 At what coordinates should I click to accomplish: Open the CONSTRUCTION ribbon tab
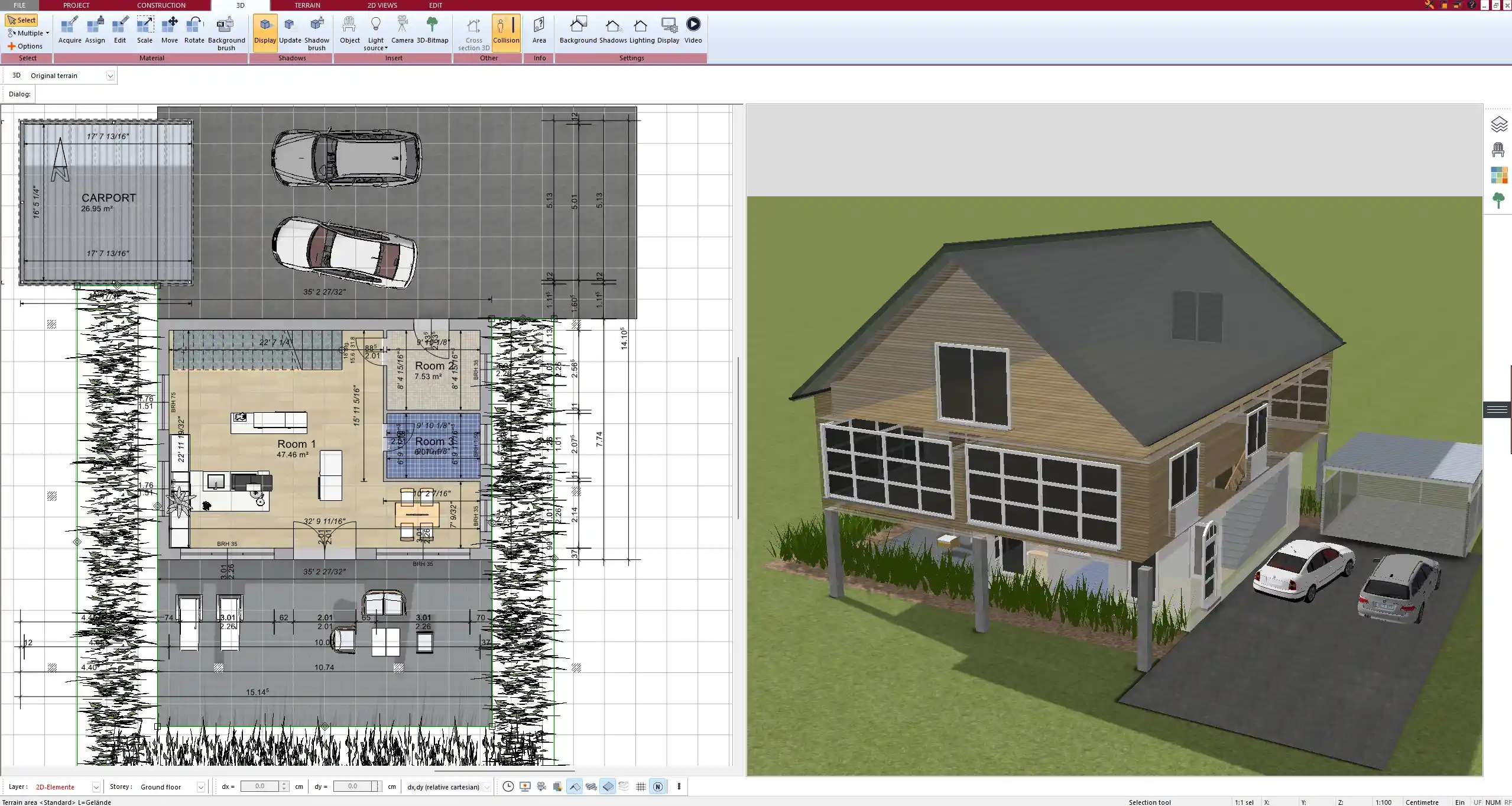[x=161, y=5]
